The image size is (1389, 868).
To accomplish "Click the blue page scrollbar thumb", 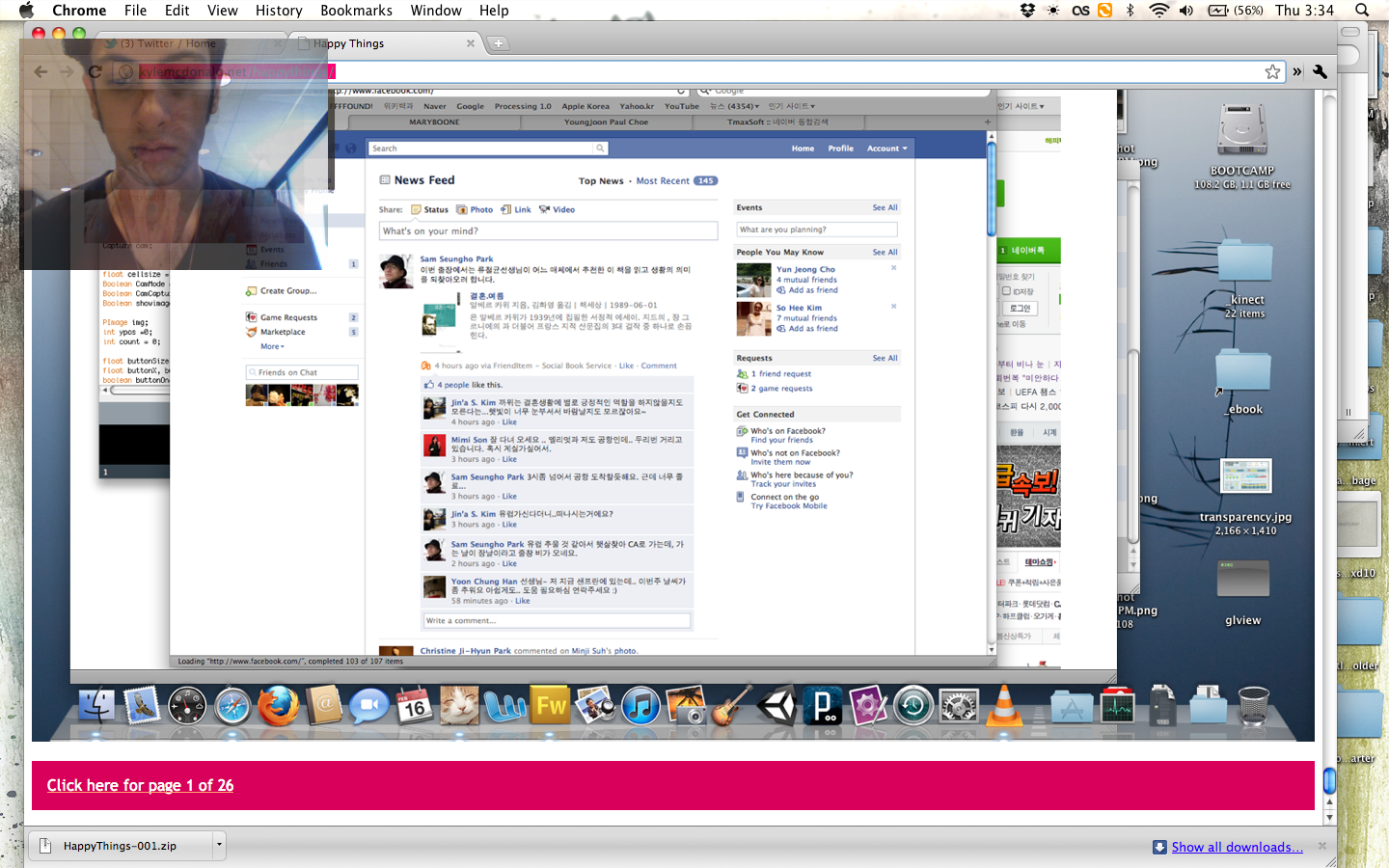I will pyautogui.click(x=1329, y=779).
